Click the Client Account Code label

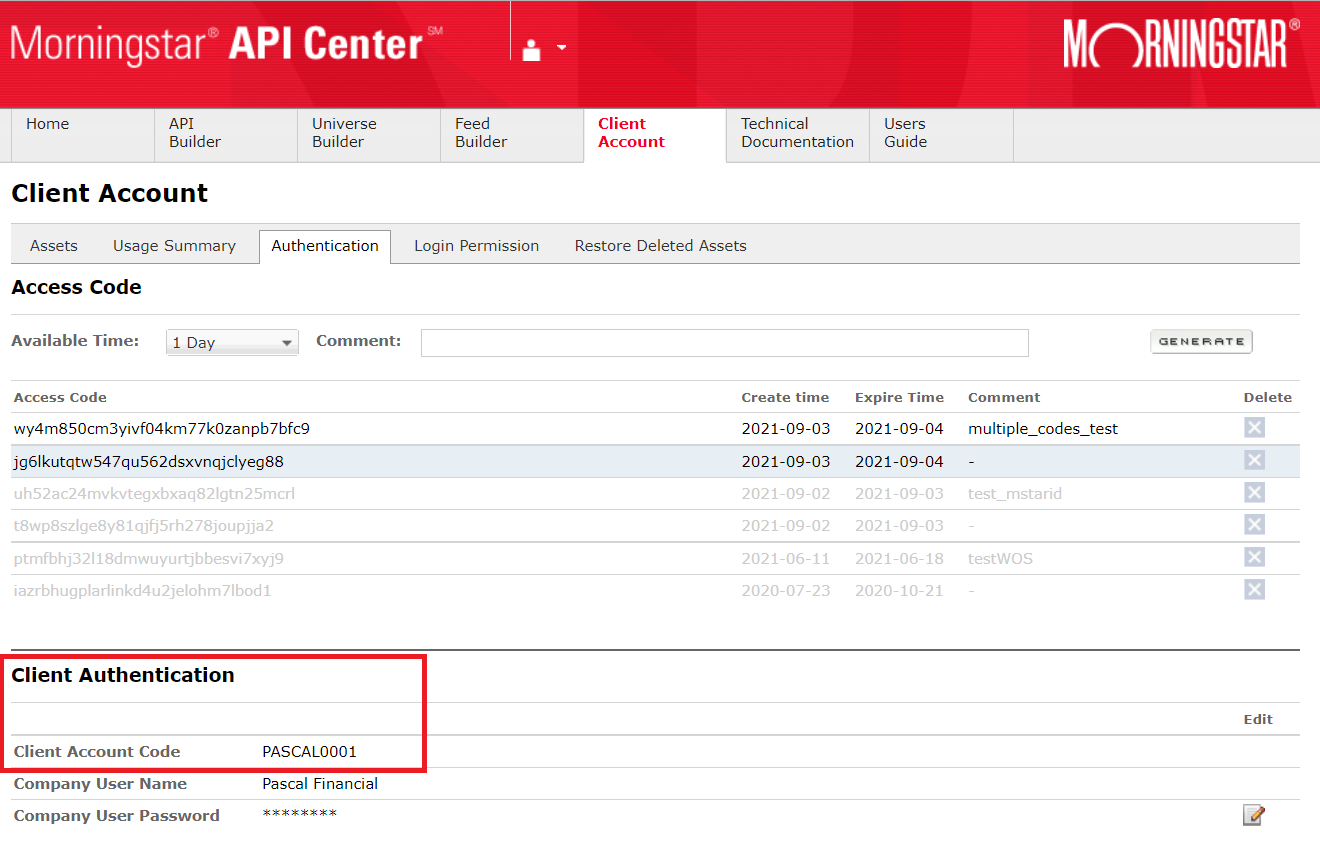[97, 752]
